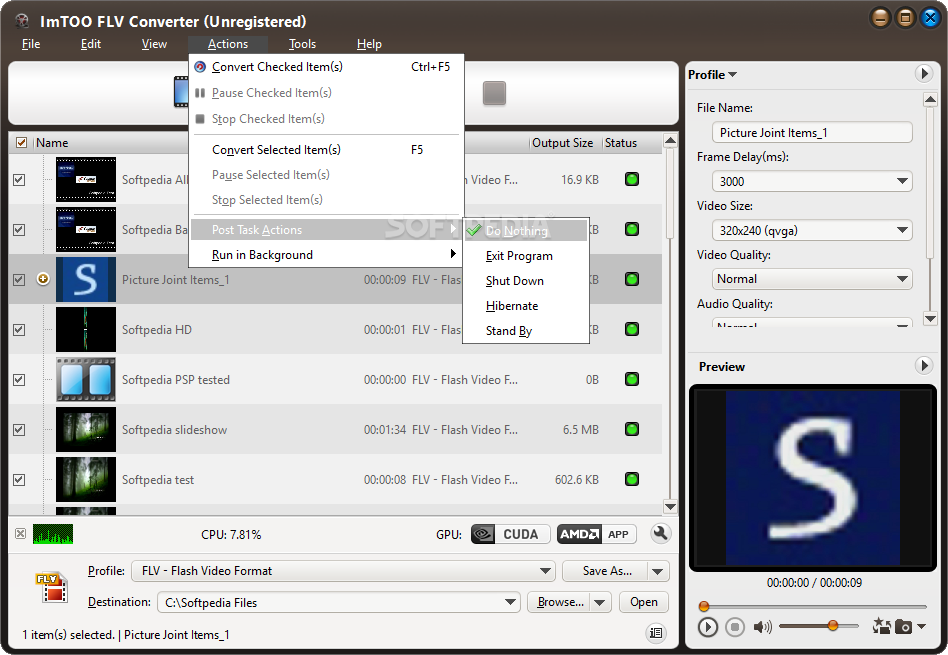Open the Save As arrow dropdown

coord(658,571)
